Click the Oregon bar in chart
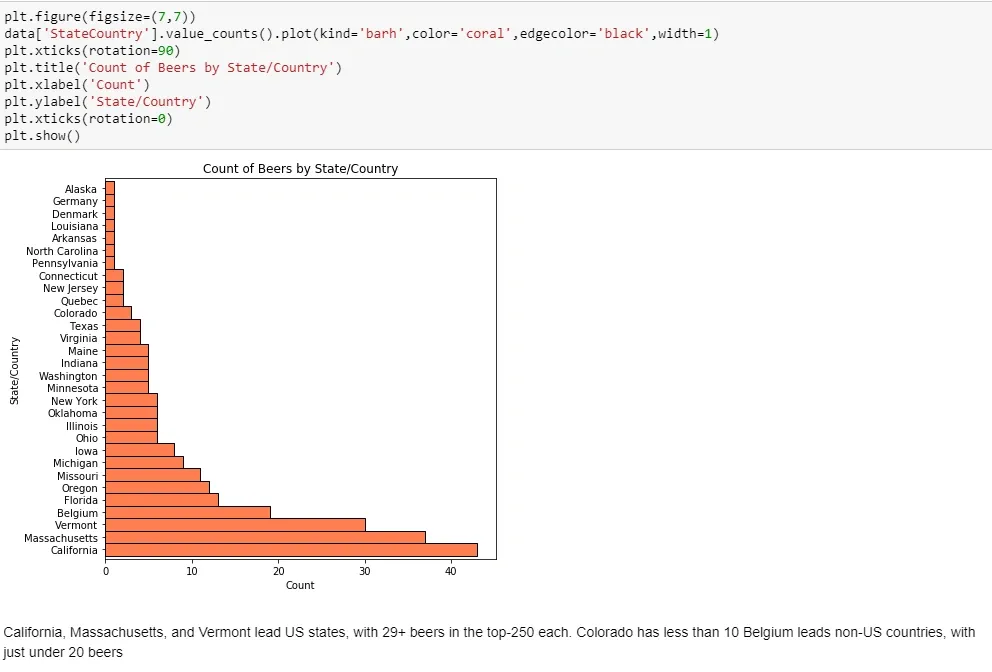992x672 pixels. 158,488
